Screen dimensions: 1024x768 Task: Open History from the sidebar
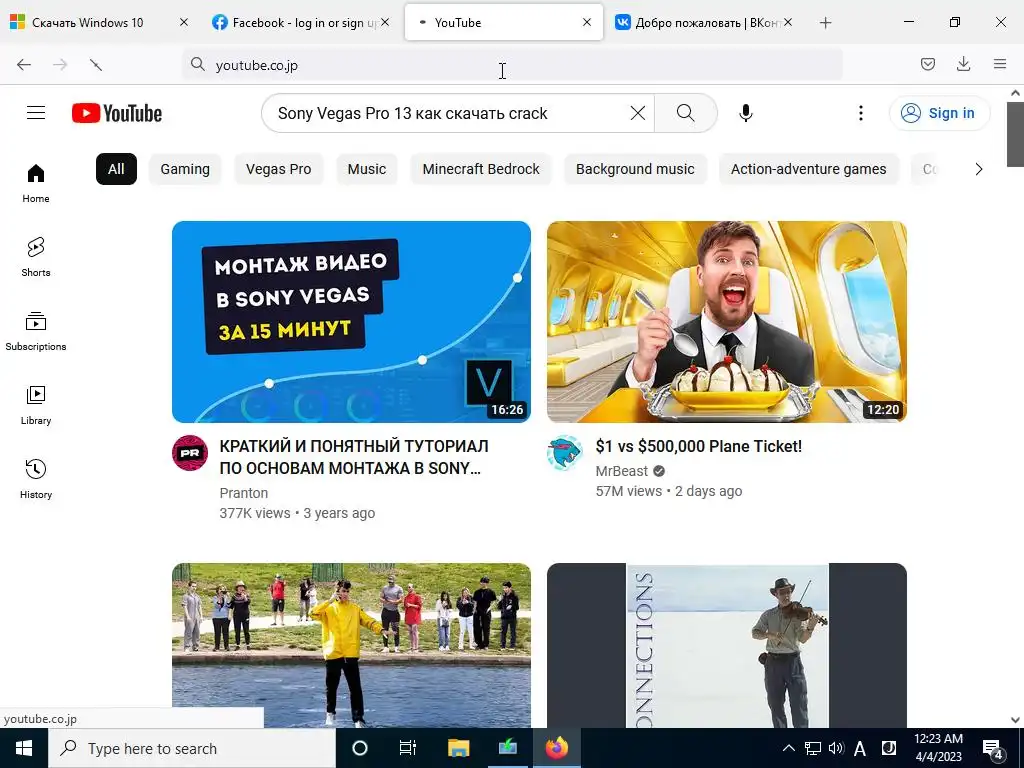click(36, 479)
